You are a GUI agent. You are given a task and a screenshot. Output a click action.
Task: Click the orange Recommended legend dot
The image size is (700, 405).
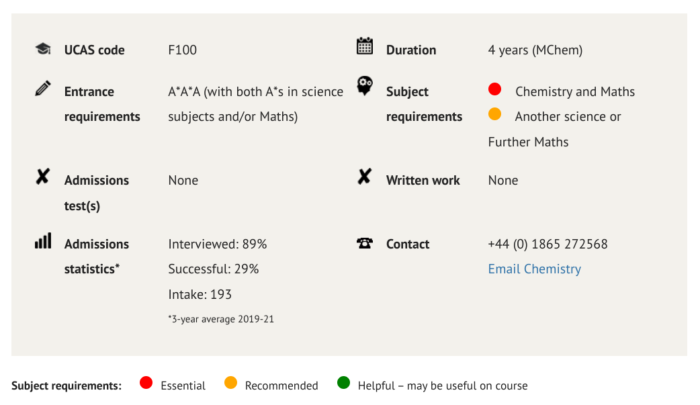coord(231,383)
